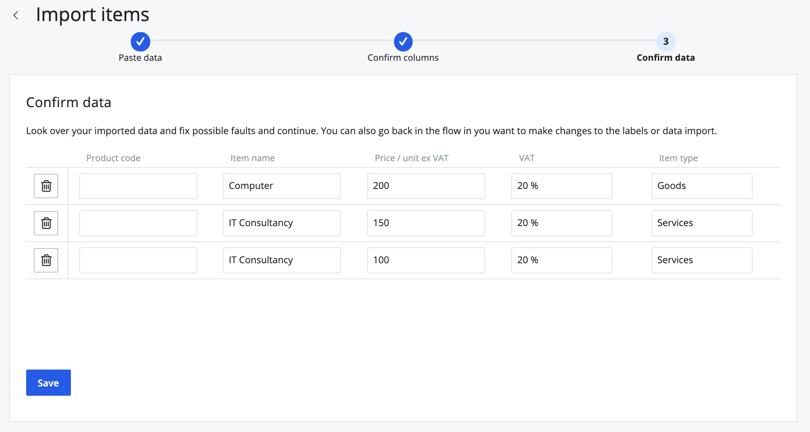Return to the Confirm columns step
Image resolution: width=810 pixels, height=432 pixels.
[x=402, y=41]
